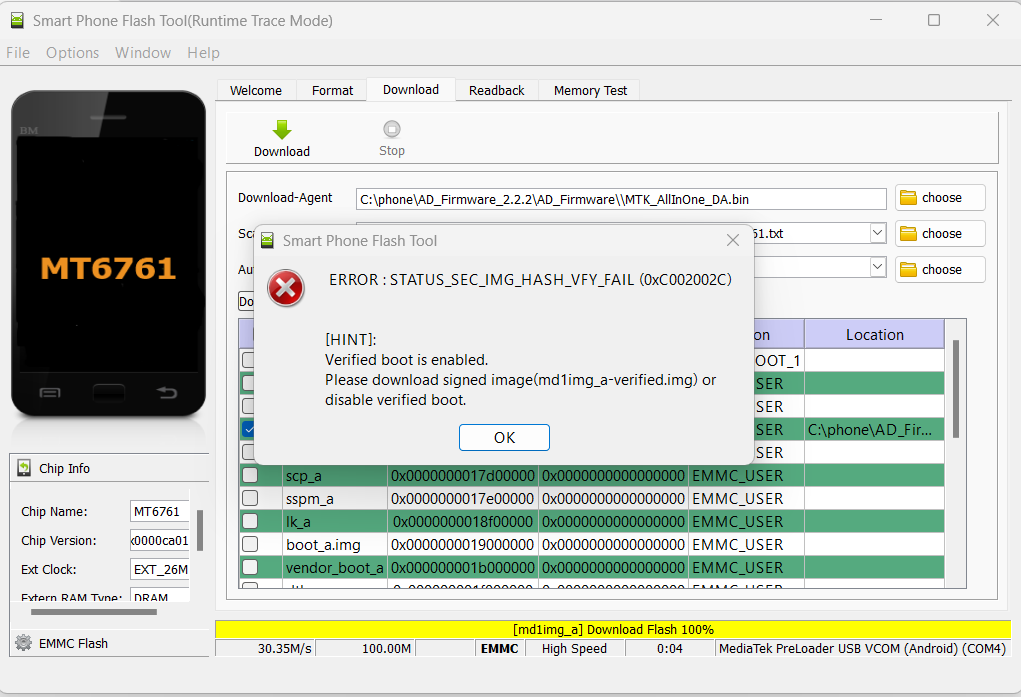1021x697 pixels.
Task: Close the Smart Phone Flash Tool error dialog
Action: pyautogui.click(x=733, y=241)
